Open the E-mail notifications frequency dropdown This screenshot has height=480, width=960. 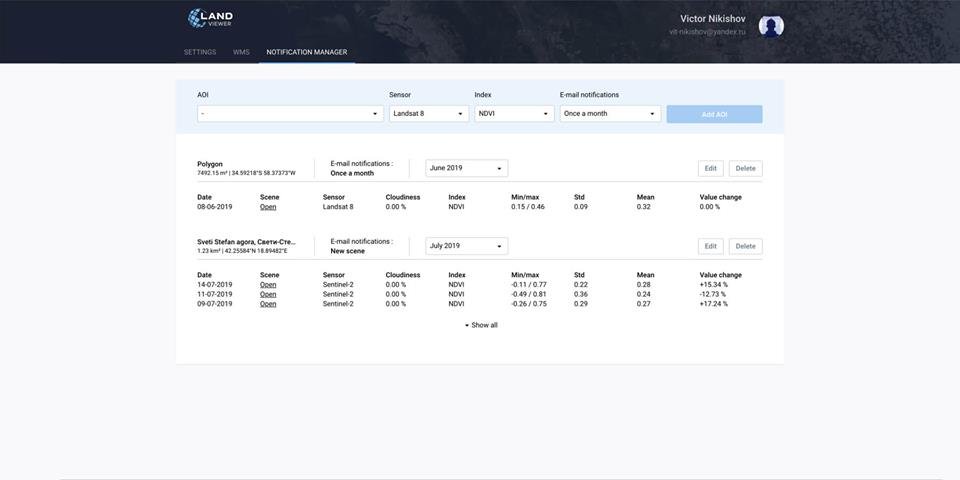(x=610, y=114)
